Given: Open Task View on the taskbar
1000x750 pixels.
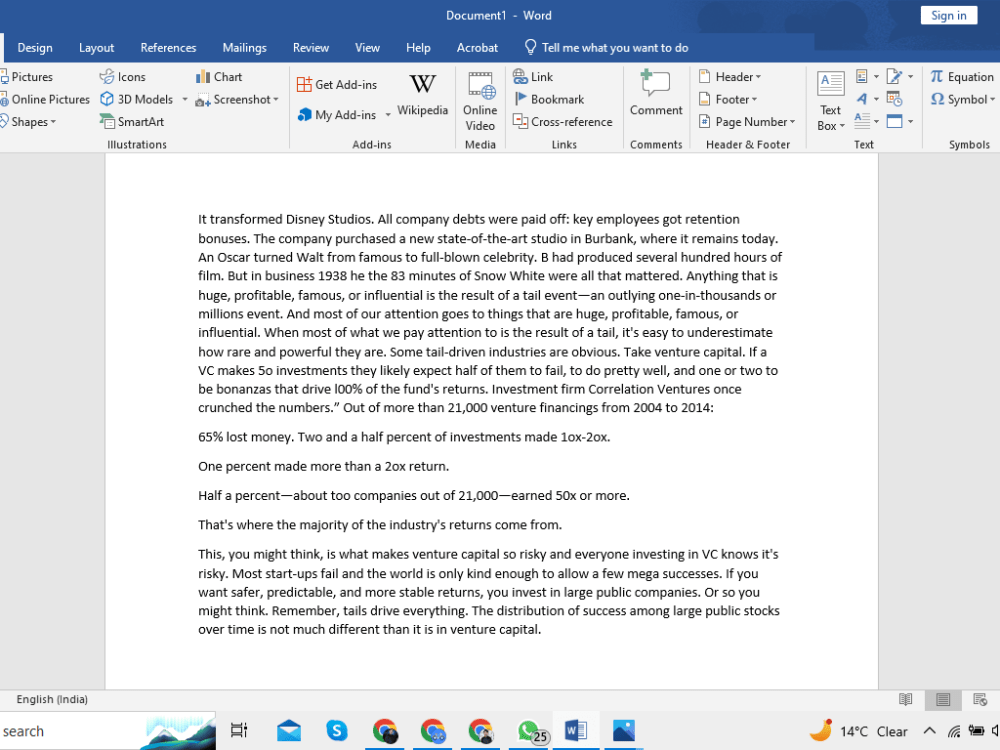Looking at the screenshot, I should 239,731.
